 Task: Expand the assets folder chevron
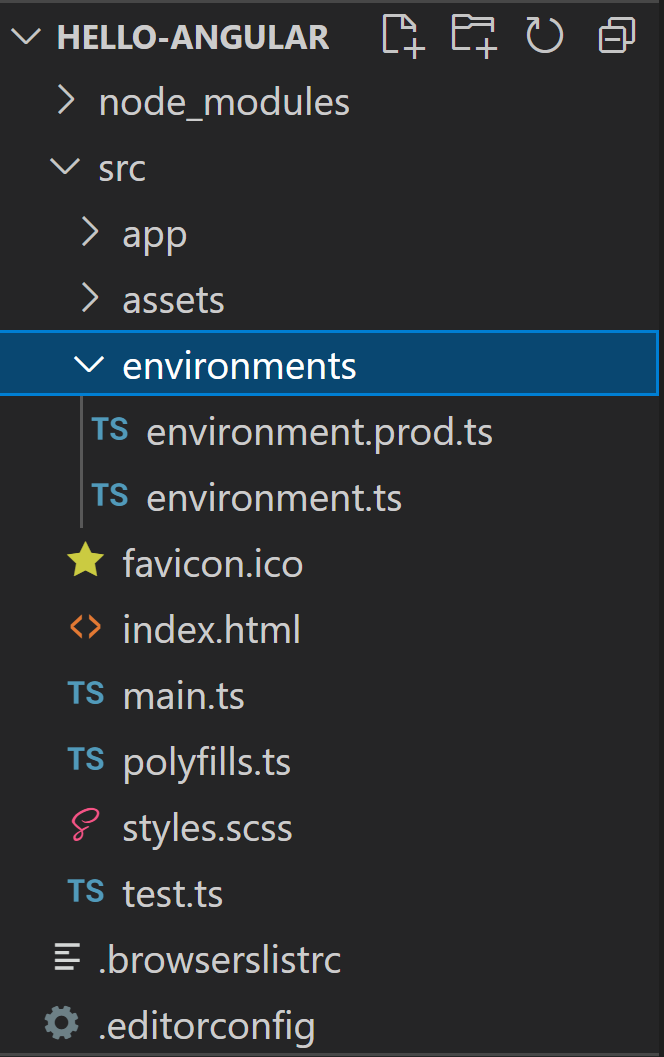click(90, 299)
